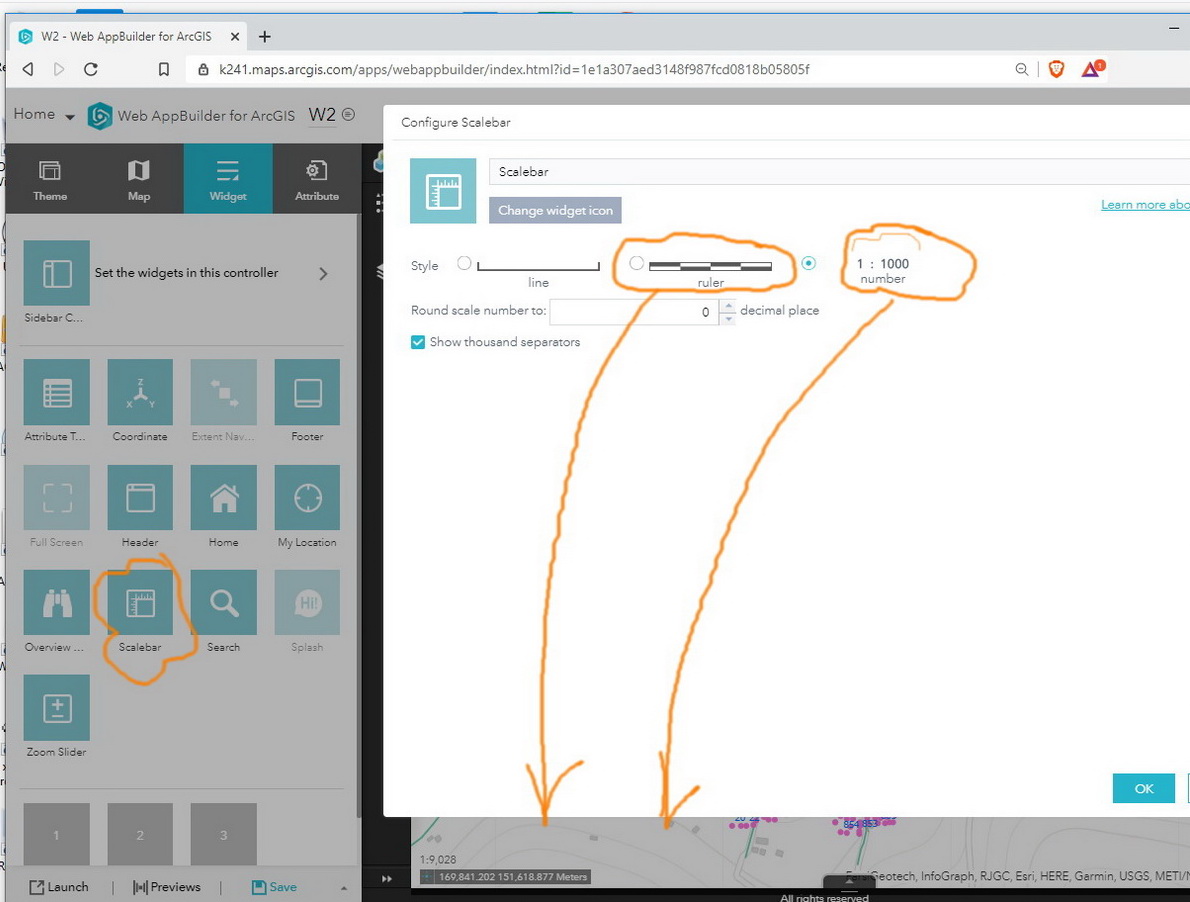Click the Search widget magnifier tile
This screenshot has height=902, width=1190.
pos(223,602)
